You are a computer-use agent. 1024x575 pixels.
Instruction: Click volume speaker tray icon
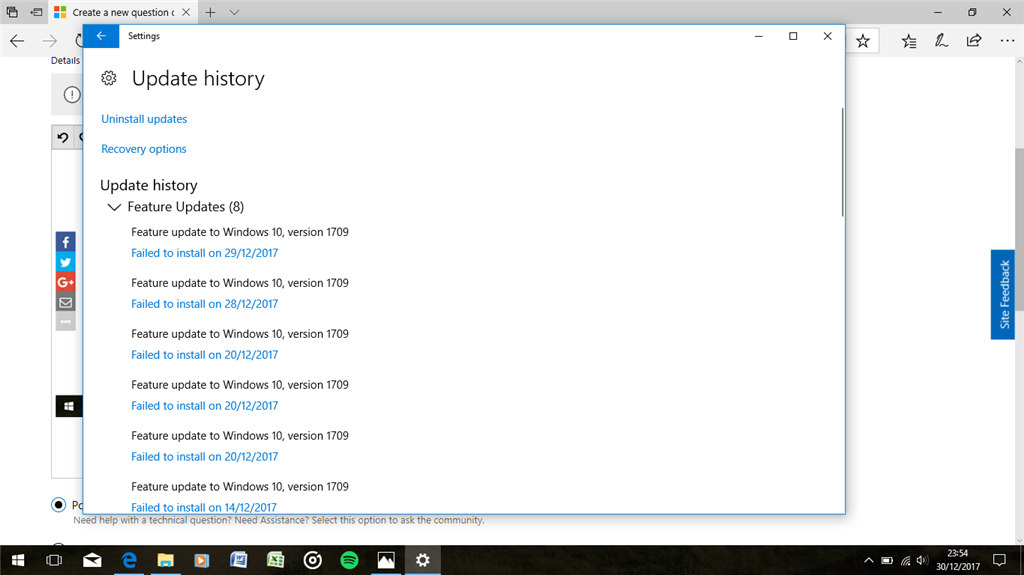(x=922, y=560)
